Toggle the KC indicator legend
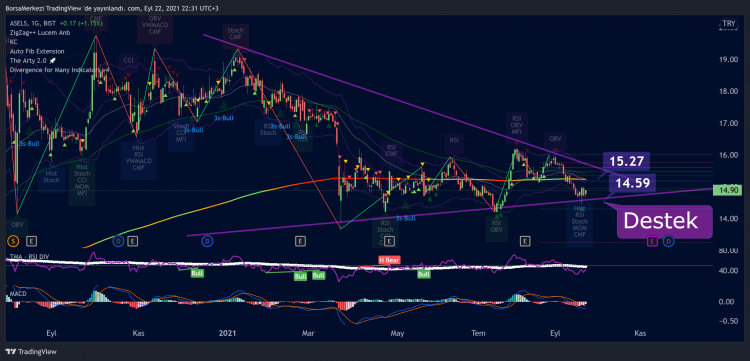 point(13,42)
